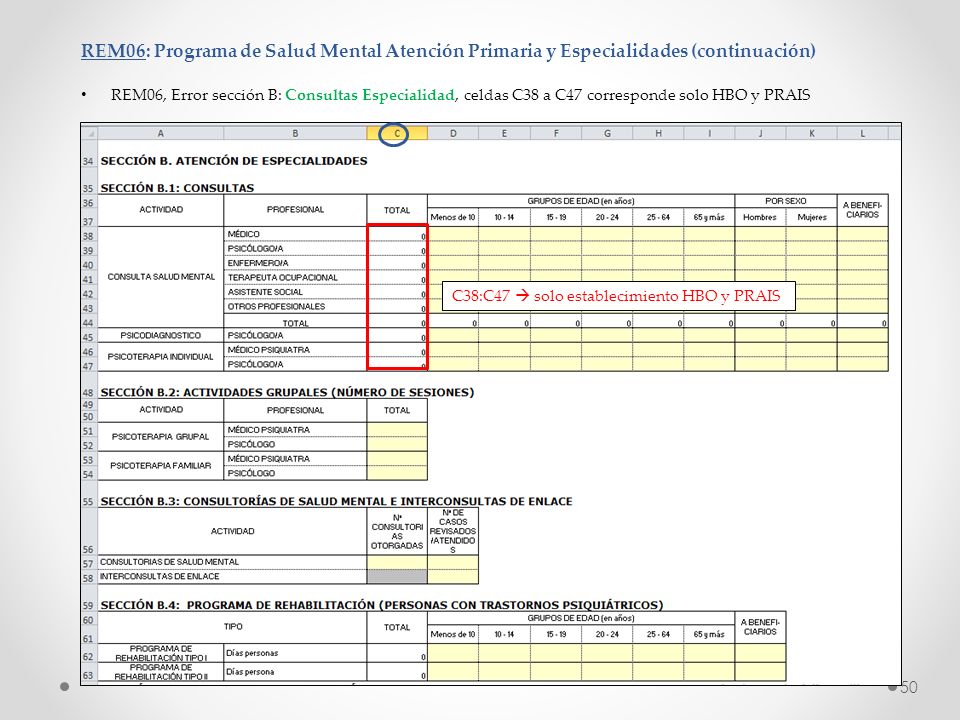Click the 'Hombres' column heading

(760, 217)
